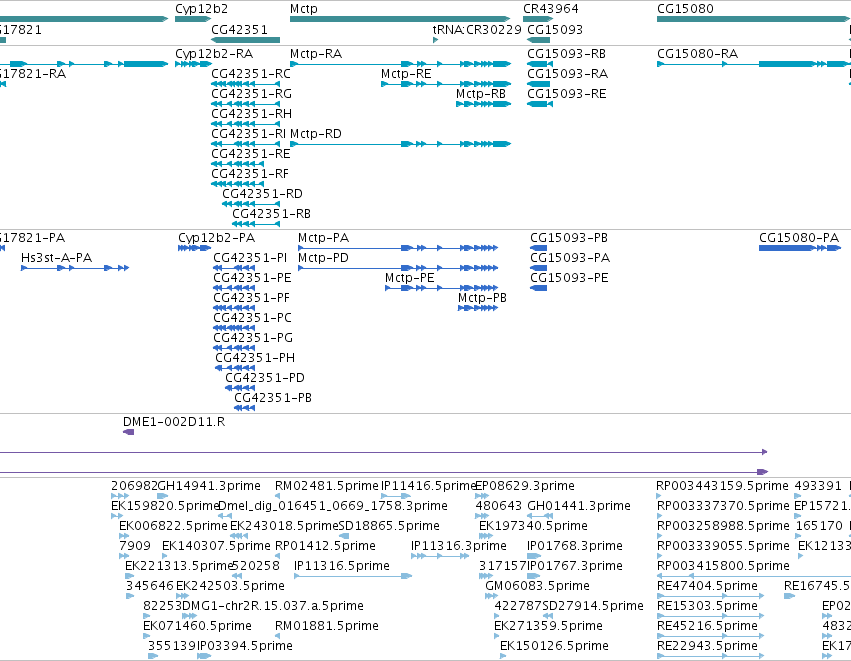Select EST RE47404.5prime
The image size is (851, 661).
point(707,586)
